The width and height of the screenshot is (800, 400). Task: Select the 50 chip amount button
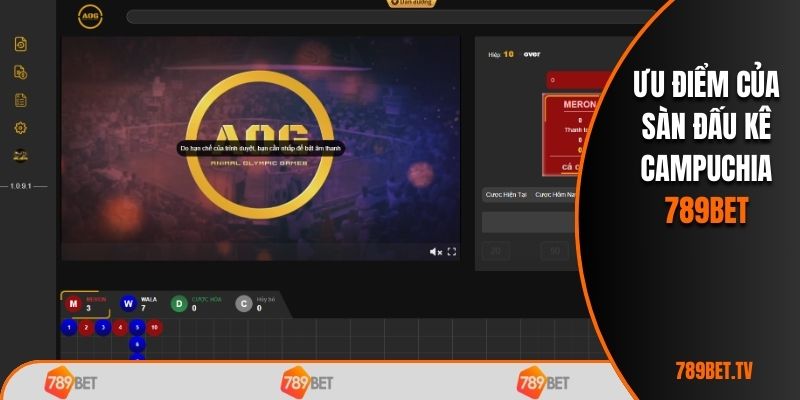[555, 251]
